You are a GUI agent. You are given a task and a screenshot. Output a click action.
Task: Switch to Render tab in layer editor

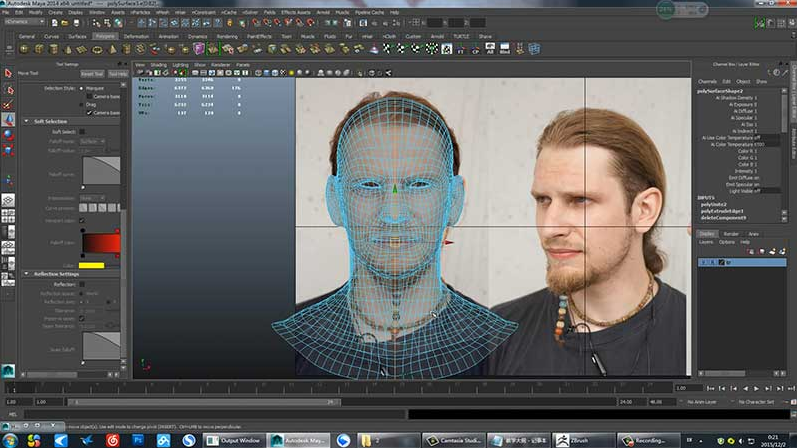click(x=731, y=234)
